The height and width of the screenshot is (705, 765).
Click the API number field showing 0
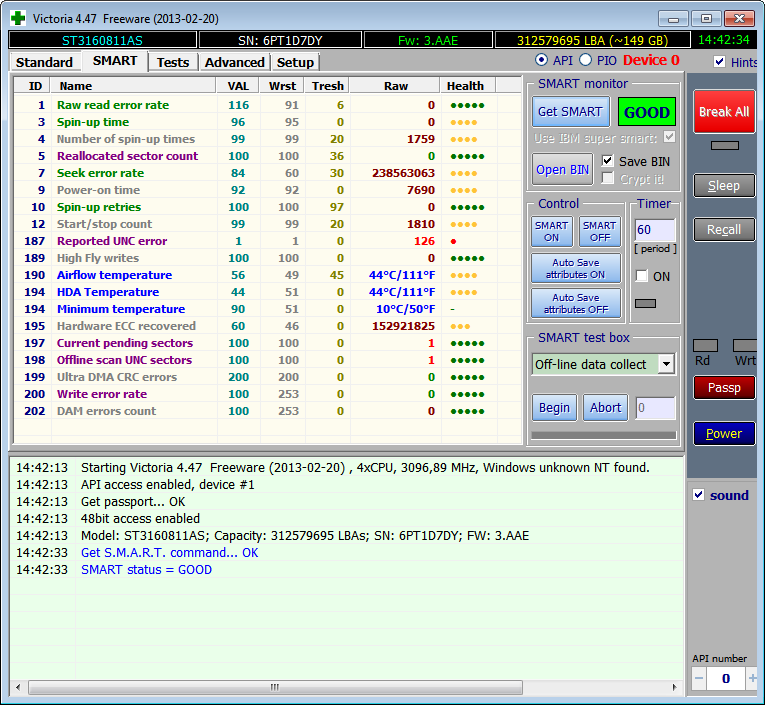coord(725,678)
